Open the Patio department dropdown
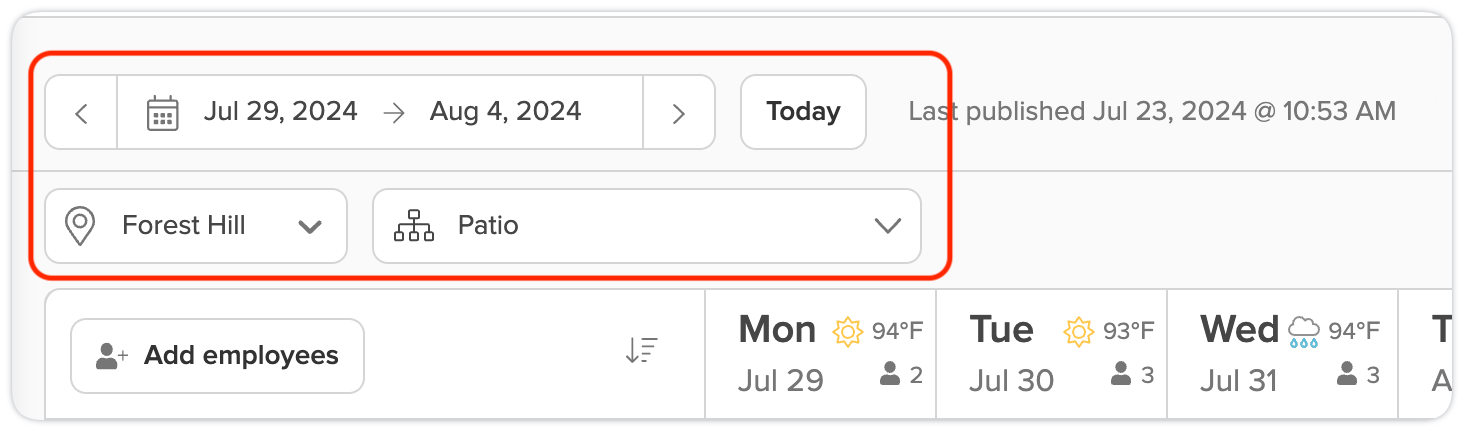1464x432 pixels. tap(647, 226)
